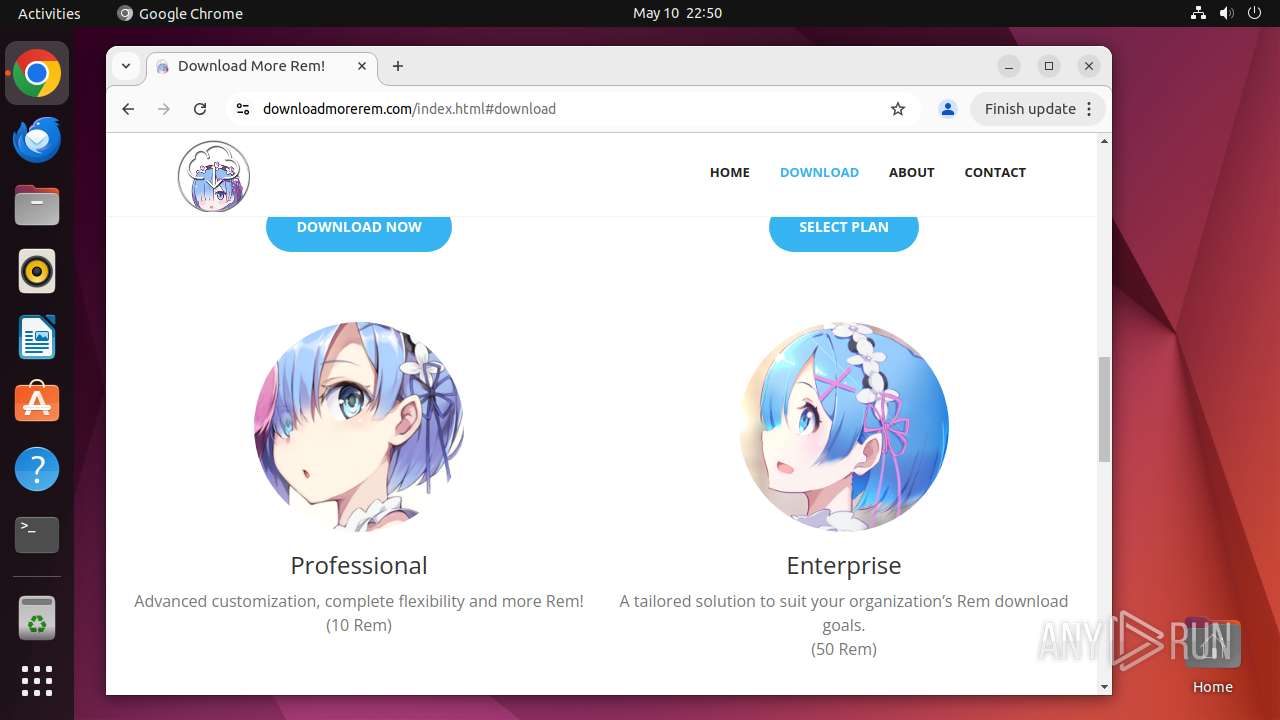Select the Download More Rem! tab
The image size is (1280, 720).
click(x=262, y=66)
